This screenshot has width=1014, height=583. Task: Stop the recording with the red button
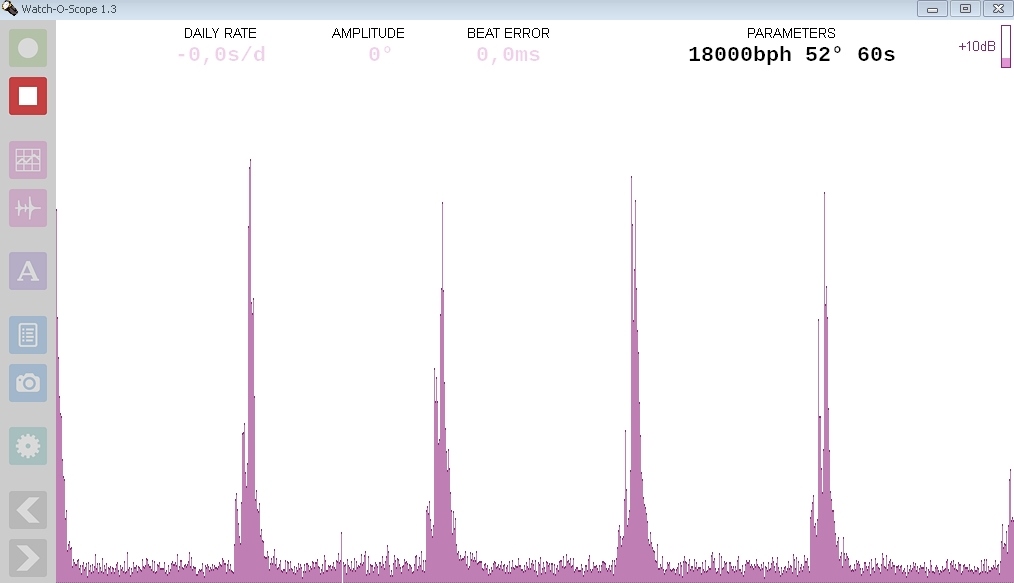28,96
